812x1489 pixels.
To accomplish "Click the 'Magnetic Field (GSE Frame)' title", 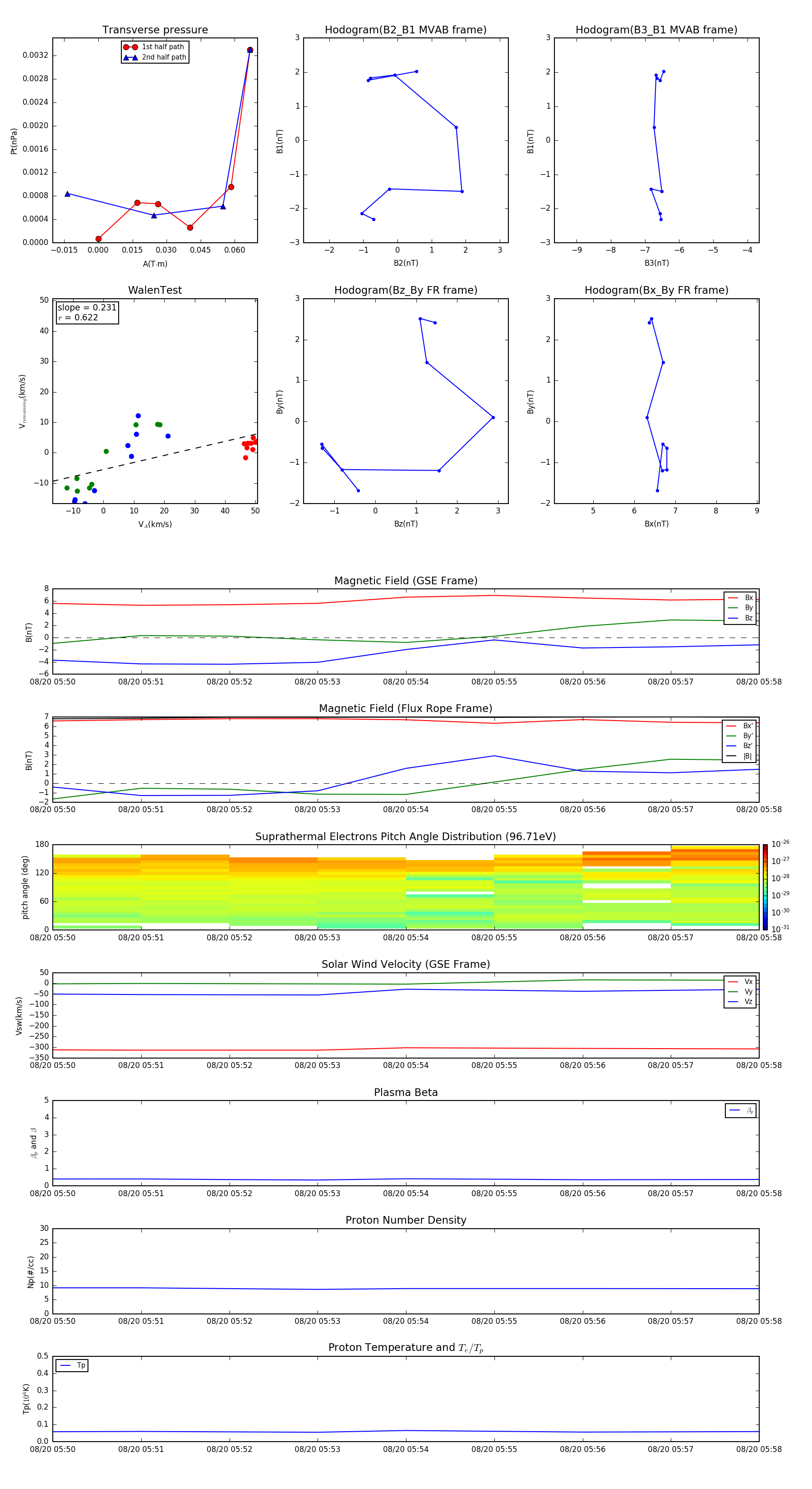I will tap(406, 581).
